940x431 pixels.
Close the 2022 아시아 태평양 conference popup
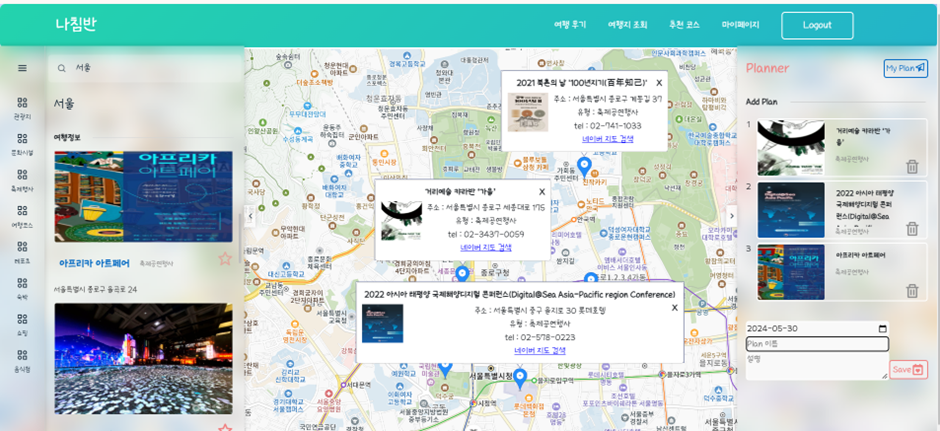pyautogui.click(x=674, y=308)
